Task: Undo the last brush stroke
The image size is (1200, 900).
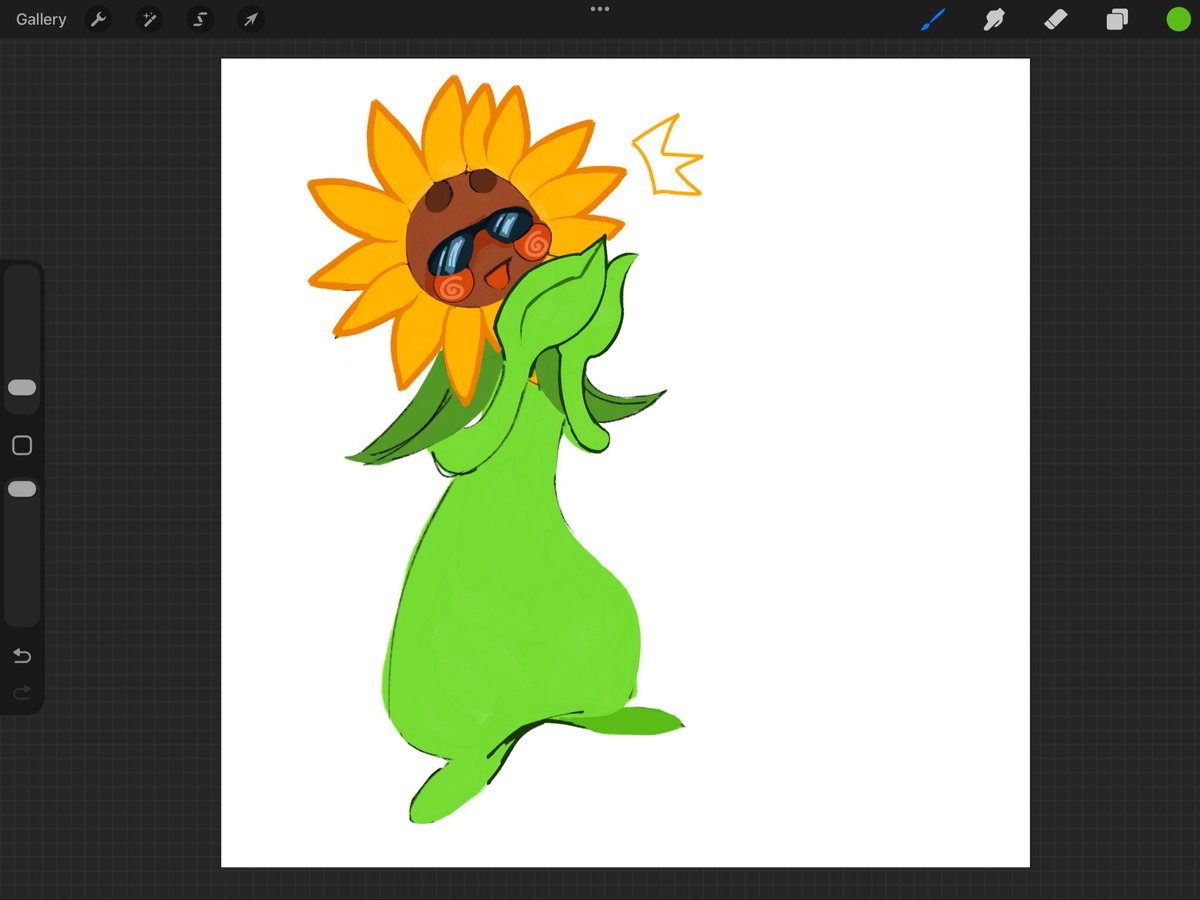Action: [22, 656]
